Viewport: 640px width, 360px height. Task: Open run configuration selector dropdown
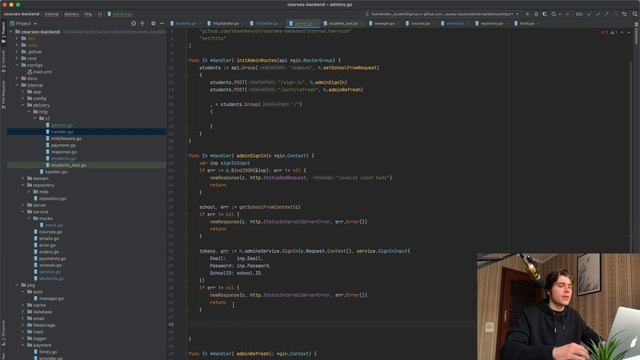(x=442, y=14)
